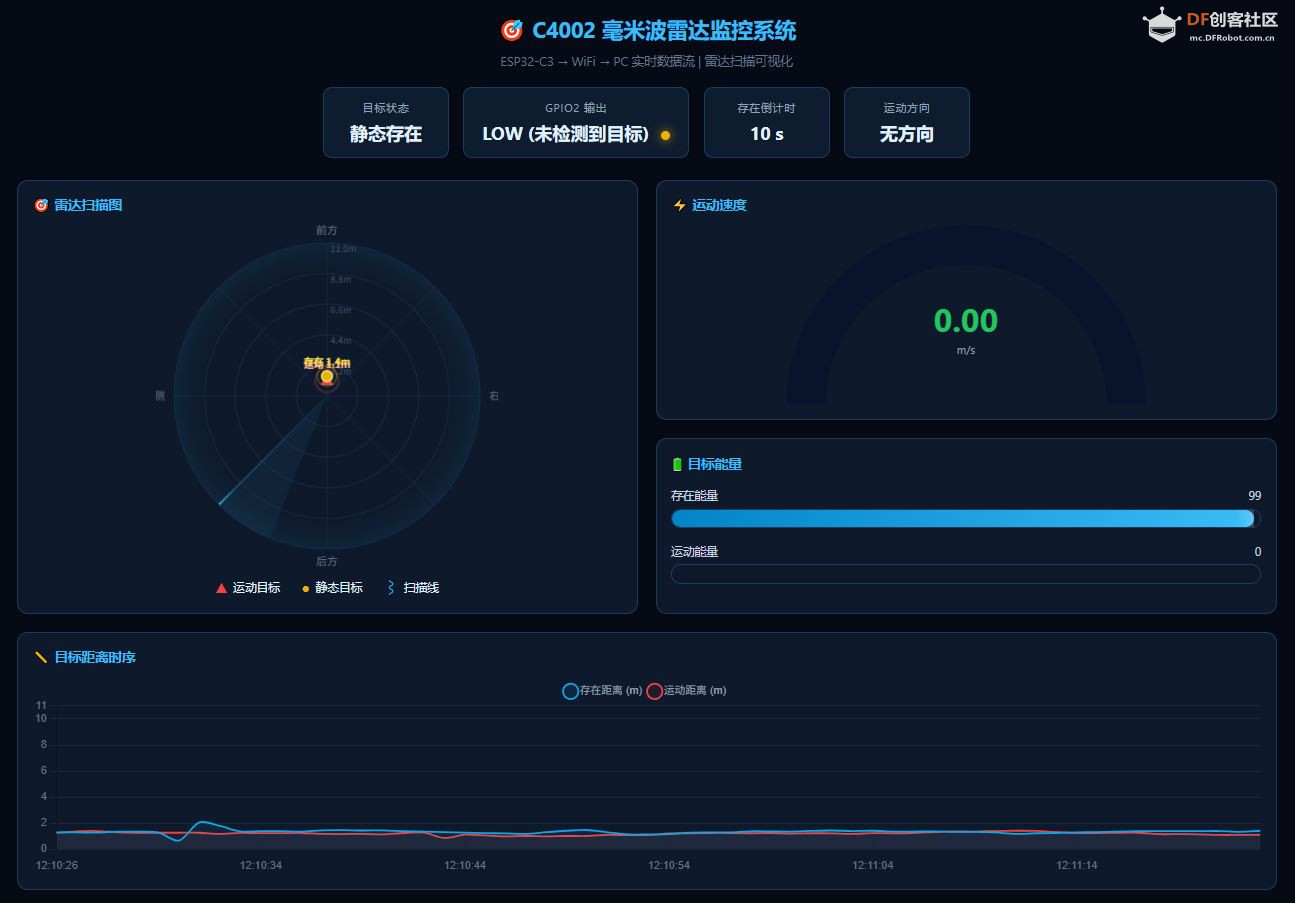Click the 后方 radar label
The image size is (1295, 903).
click(327, 562)
